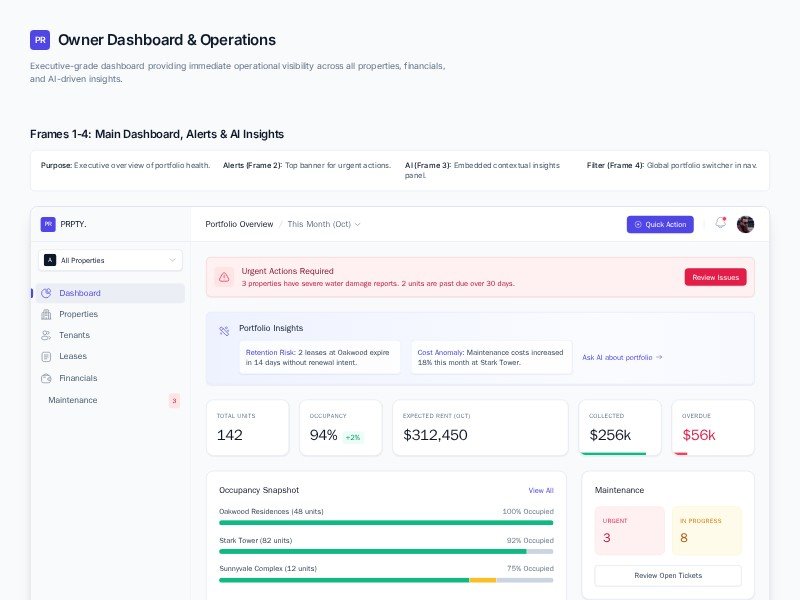Screen dimensions: 800x600
Task: Click the Properties building icon in sidebar
Action: click(x=46, y=314)
